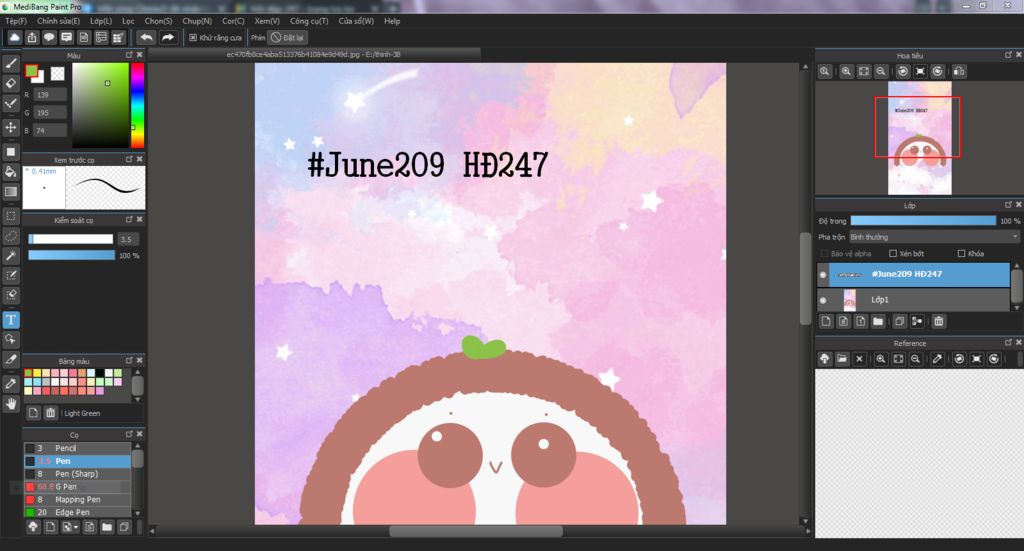Select the Gradient tool

pyautogui.click(x=10, y=192)
